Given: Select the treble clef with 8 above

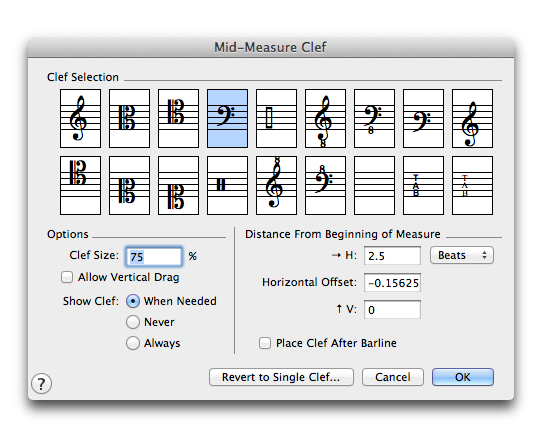Looking at the screenshot, I should pos(276,185).
